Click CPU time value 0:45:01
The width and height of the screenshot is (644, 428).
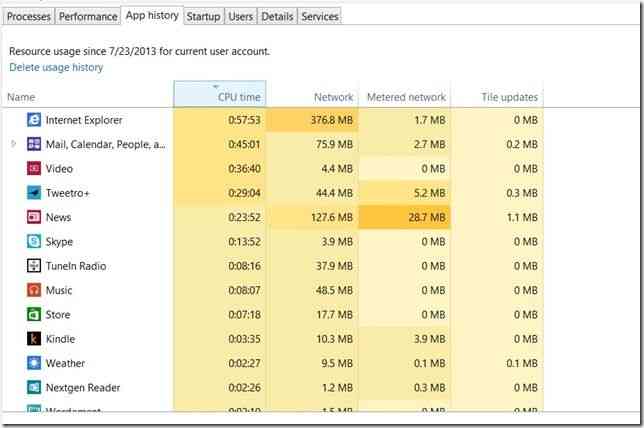[x=244, y=144]
